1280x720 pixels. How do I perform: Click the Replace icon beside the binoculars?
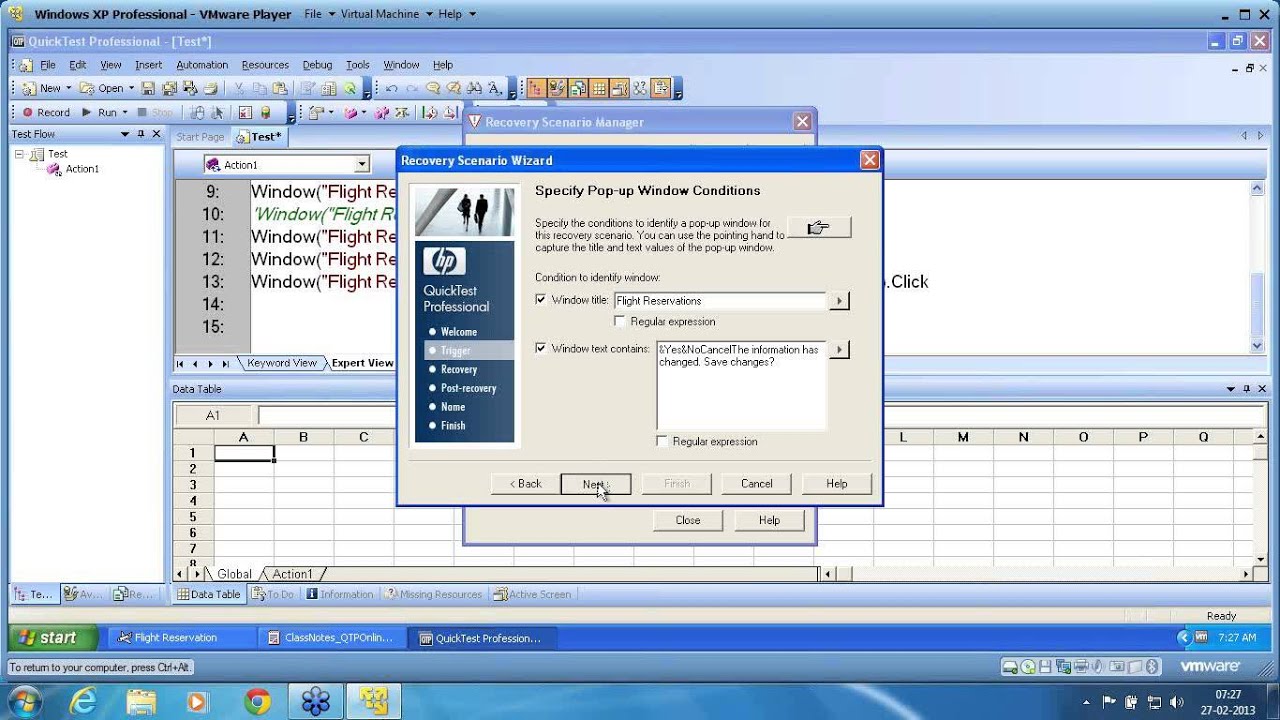[x=494, y=88]
